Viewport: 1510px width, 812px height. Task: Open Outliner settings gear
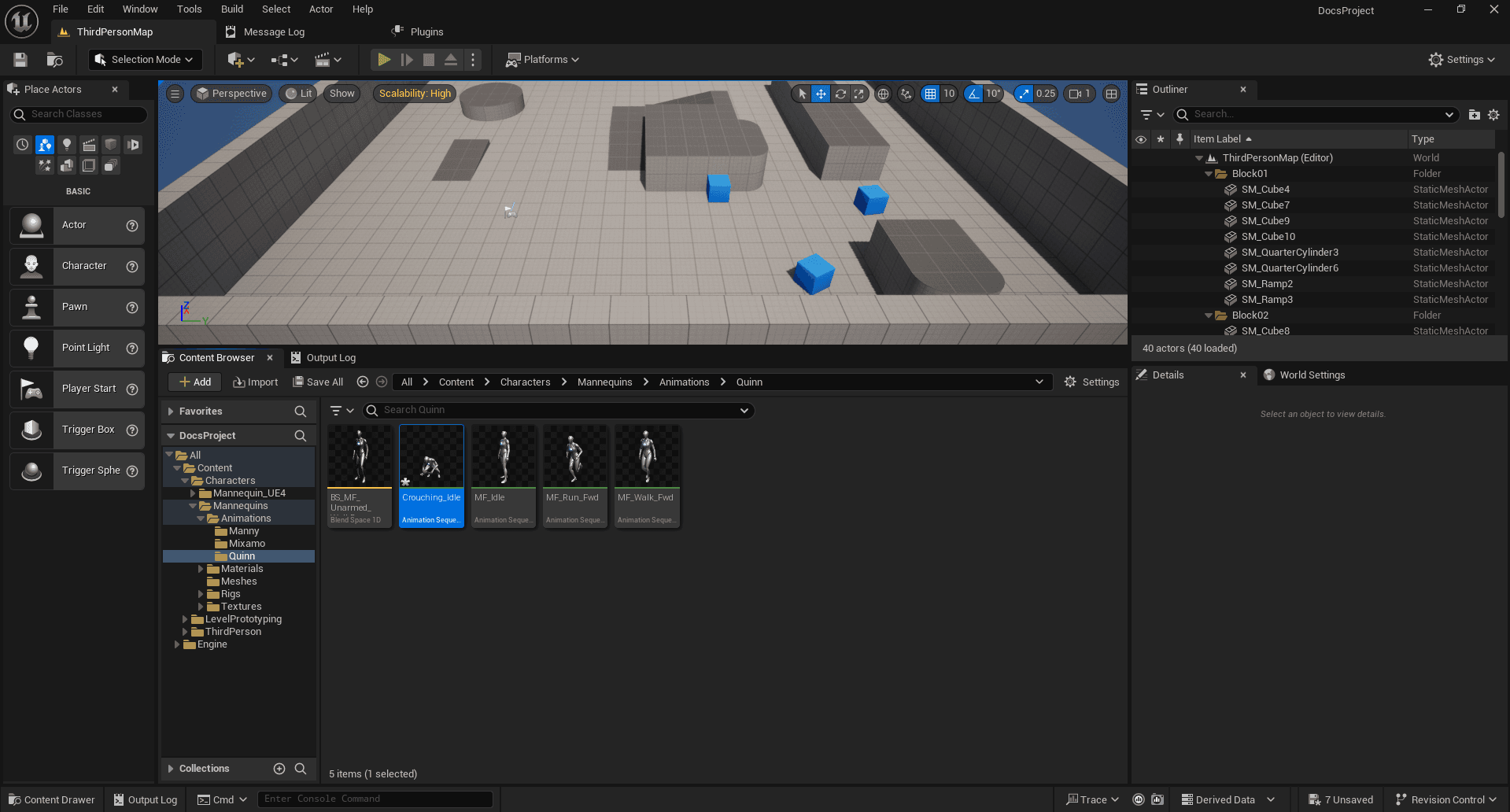[x=1493, y=115]
